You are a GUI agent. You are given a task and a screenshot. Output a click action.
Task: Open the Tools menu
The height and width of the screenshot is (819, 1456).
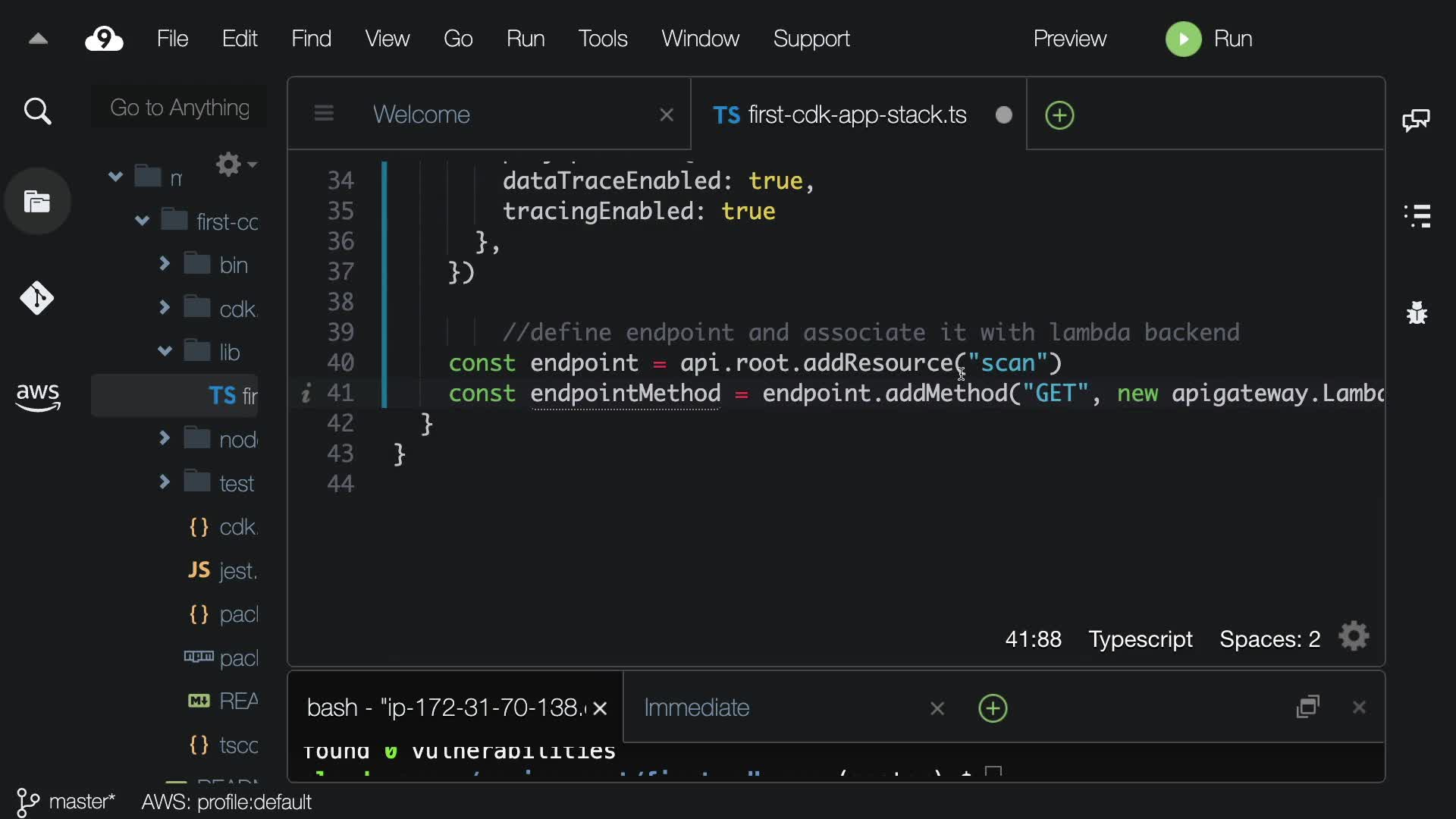tap(602, 39)
